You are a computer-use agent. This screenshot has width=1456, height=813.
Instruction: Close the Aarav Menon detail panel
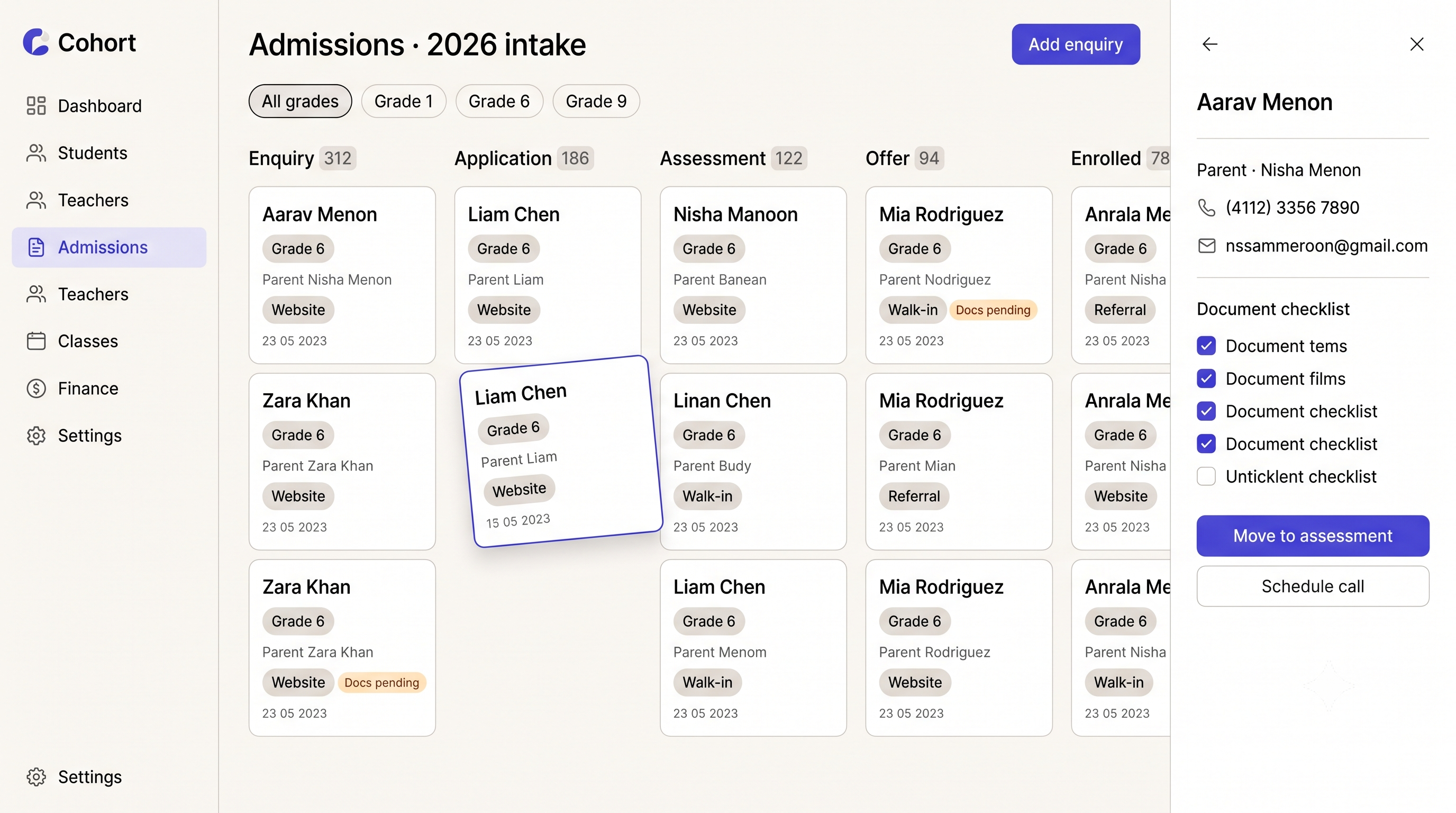pyautogui.click(x=1416, y=44)
